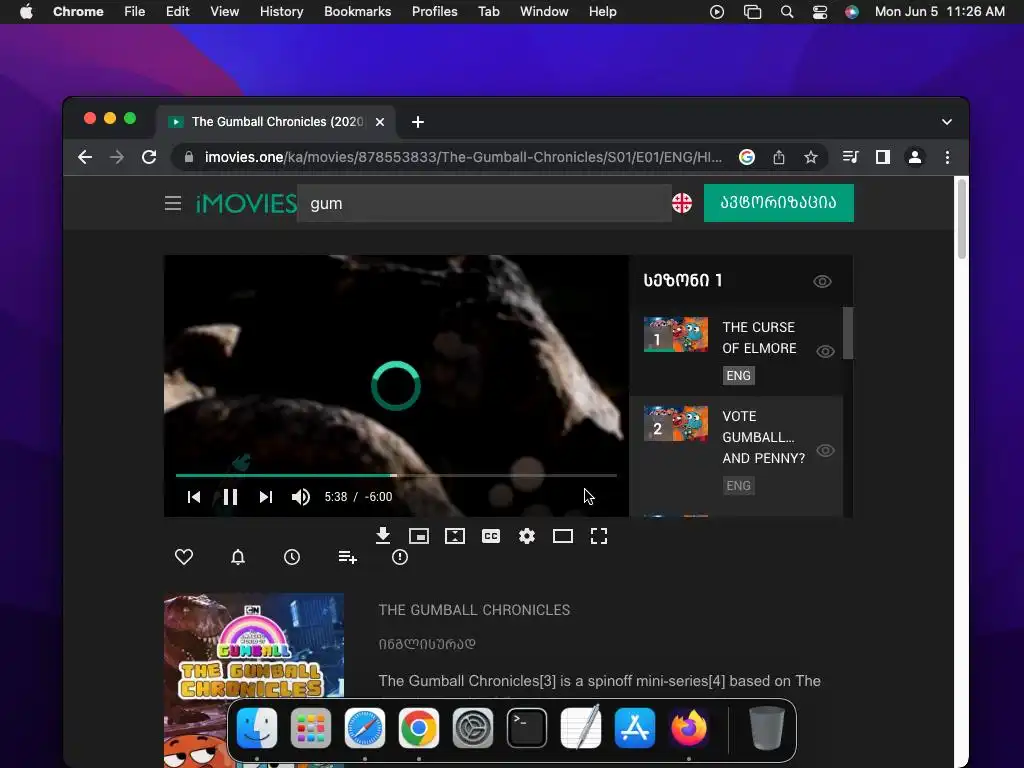
Task: Click the main page scrollbar
Action: tap(962, 219)
